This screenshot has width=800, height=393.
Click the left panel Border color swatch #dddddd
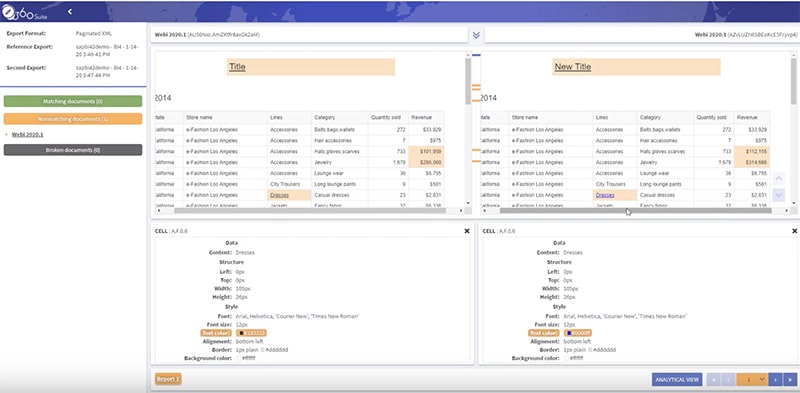263,350
